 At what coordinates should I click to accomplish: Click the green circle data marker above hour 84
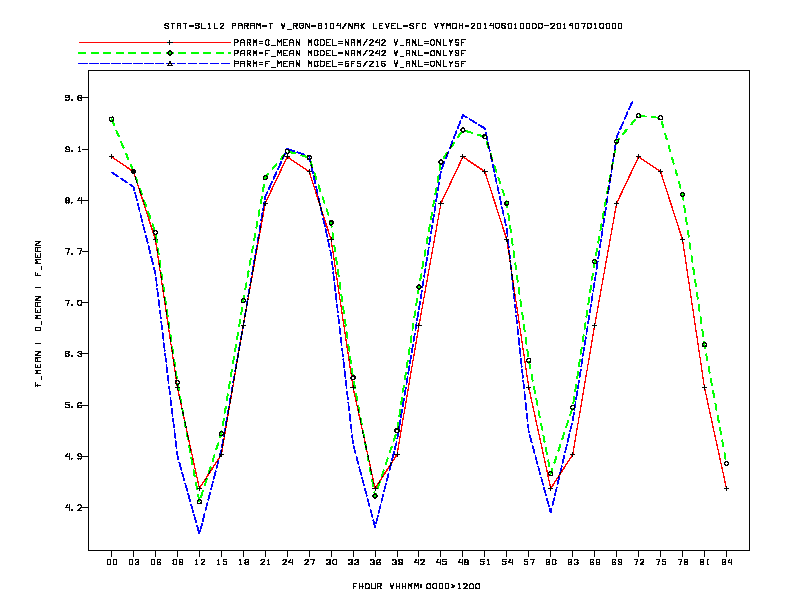coord(726,464)
